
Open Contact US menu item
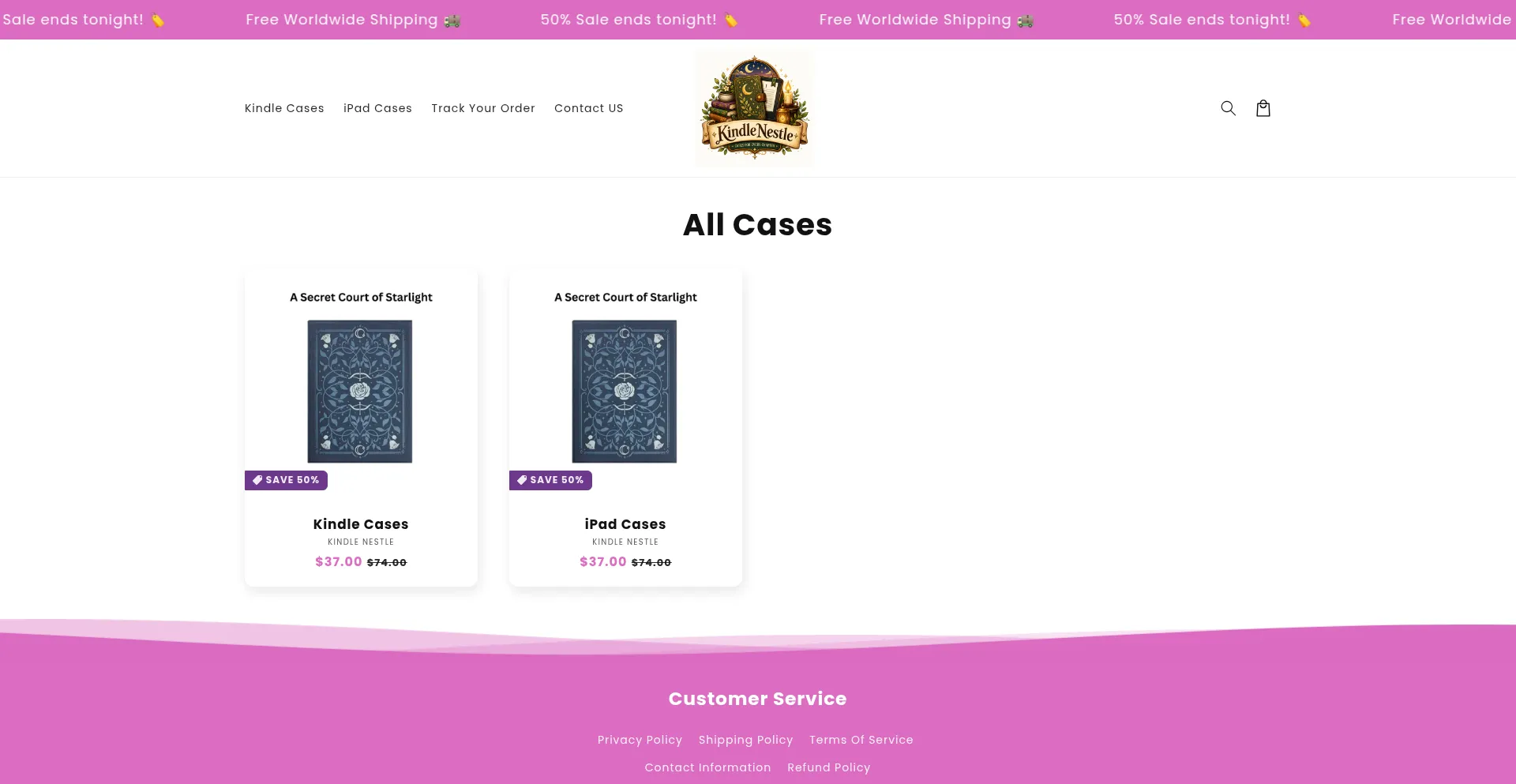[x=589, y=108]
